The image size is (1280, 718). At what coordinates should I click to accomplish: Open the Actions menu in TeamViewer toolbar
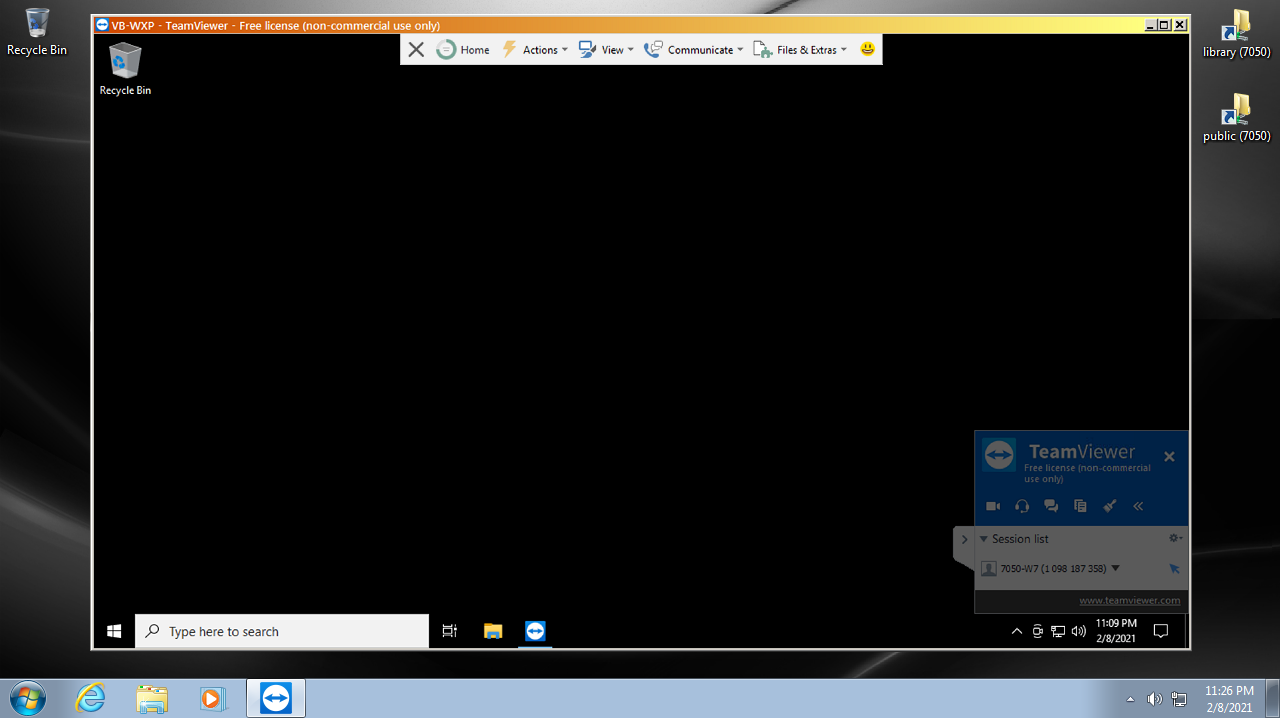(x=535, y=49)
